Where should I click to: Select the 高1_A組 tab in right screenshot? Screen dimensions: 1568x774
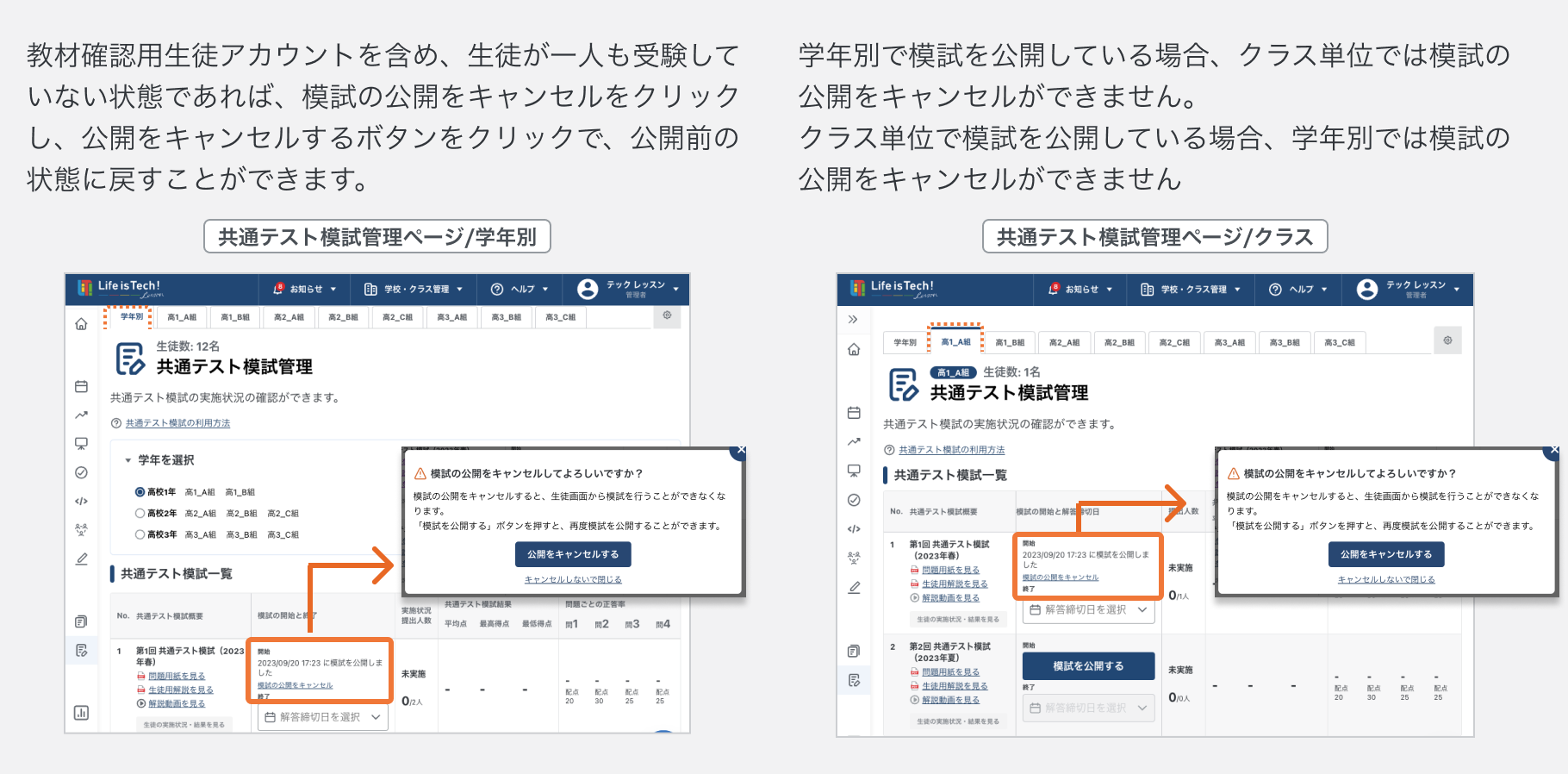pos(955,342)
